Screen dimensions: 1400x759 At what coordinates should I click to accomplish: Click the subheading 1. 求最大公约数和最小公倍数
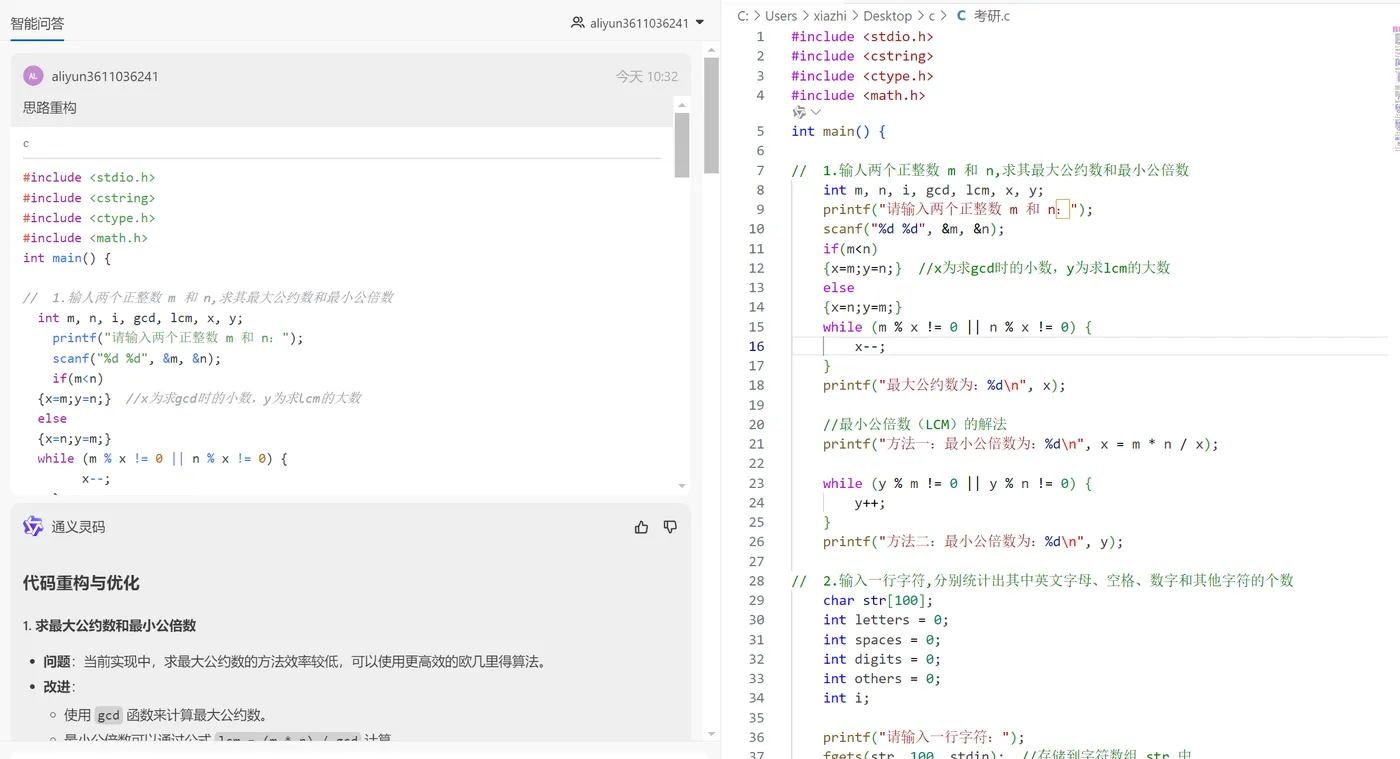109,625
